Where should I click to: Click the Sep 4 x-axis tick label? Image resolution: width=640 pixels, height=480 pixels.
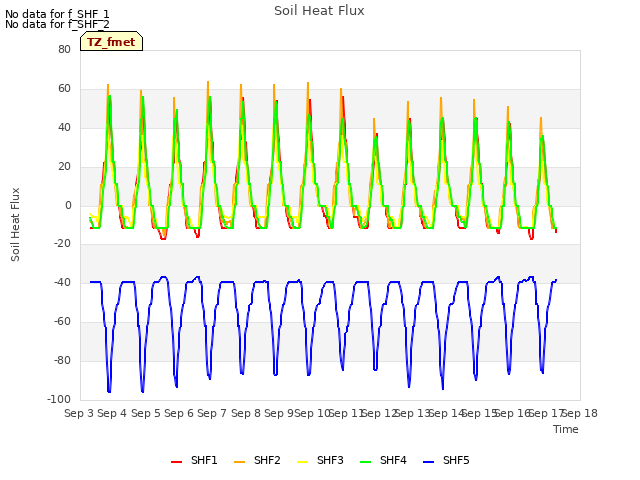[112, 413]
